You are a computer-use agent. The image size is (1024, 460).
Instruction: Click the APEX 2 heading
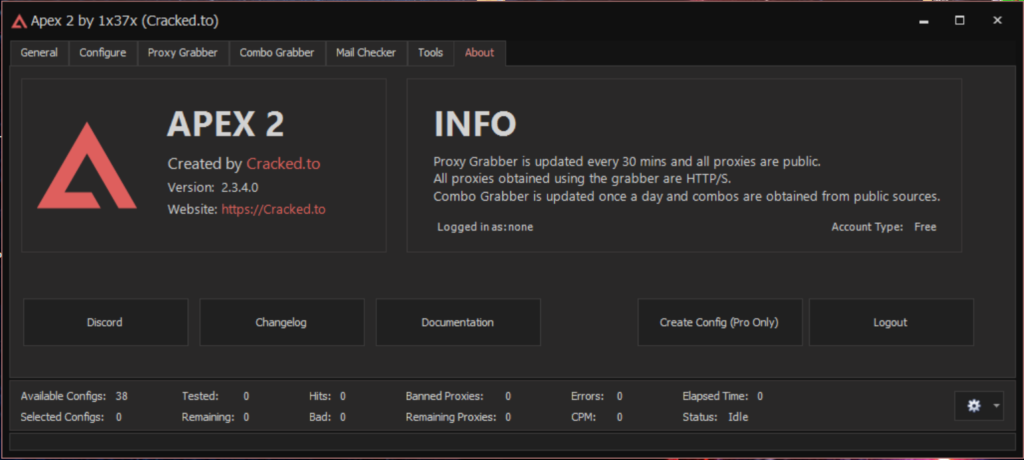point(225,123)
